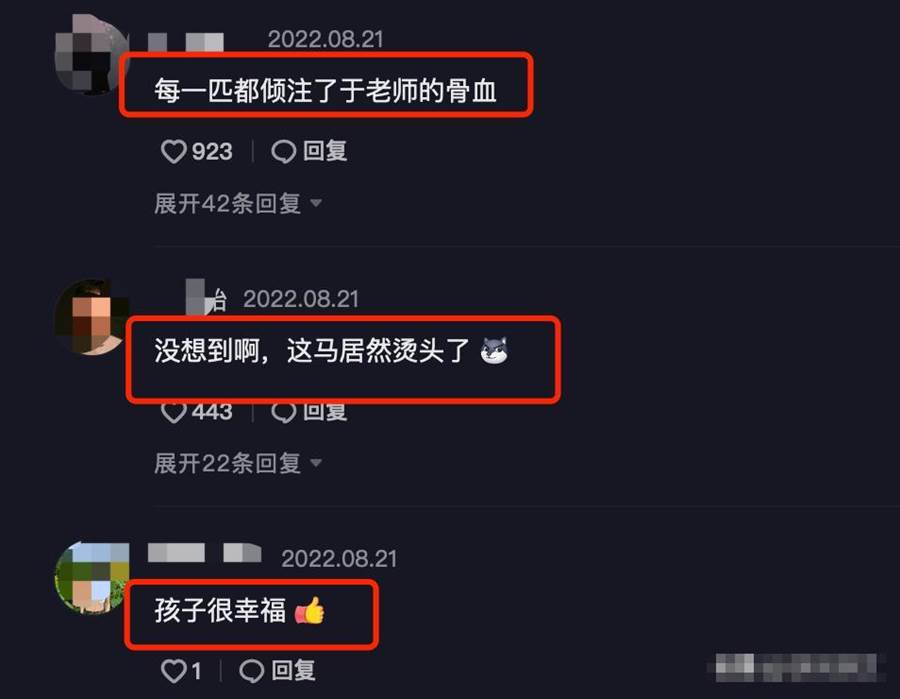Image resolution: width=900 pixels, height=699 pixels.
Task: Click the thumbs-up emoji in the third comment
Action: click(x=310, y=611)
